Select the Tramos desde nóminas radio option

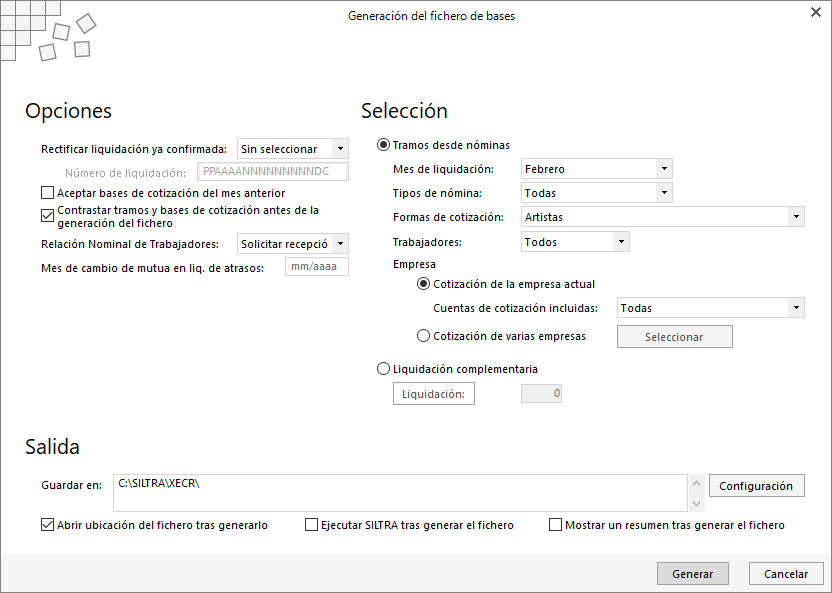coord(383,145)
